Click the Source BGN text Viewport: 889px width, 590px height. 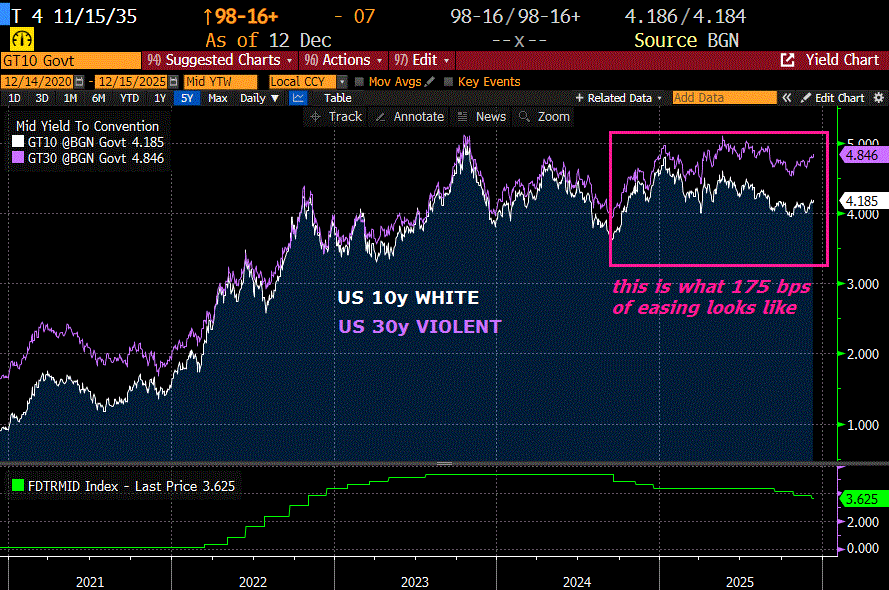point(686,40)
